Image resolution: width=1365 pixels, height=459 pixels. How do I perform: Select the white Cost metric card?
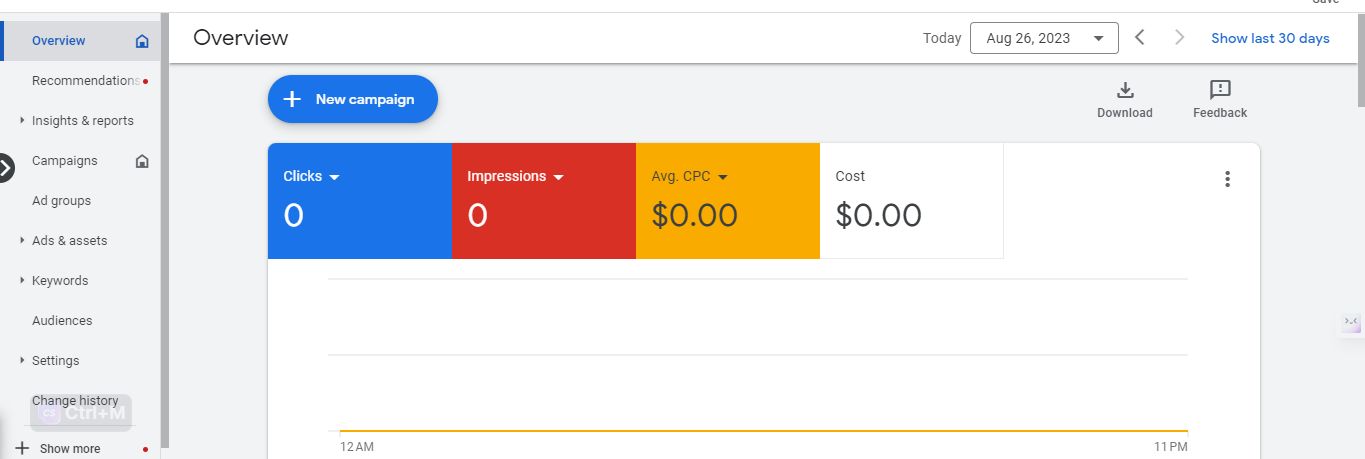click(911, 201)
